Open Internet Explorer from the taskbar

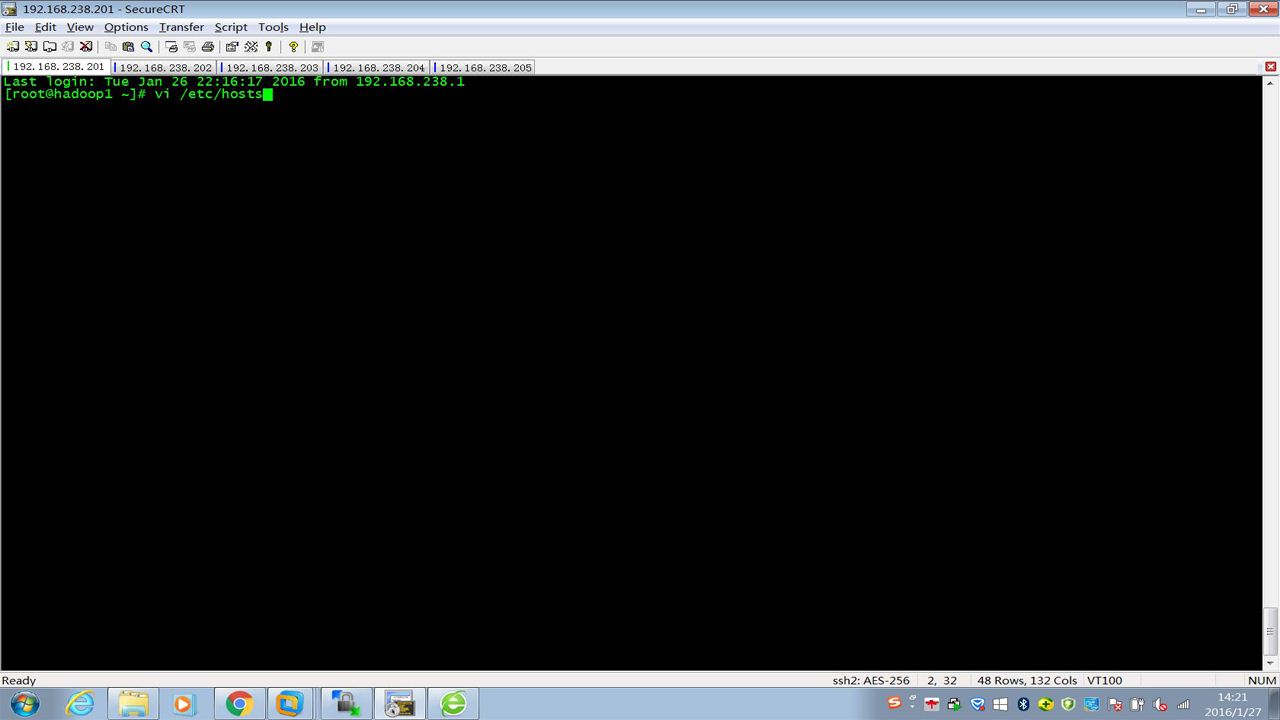[x=80, y=704]
